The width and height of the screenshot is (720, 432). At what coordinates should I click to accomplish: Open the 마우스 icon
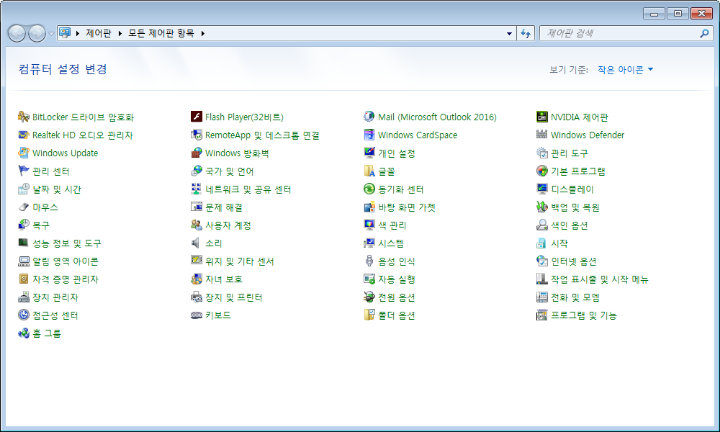pos(23,207)
